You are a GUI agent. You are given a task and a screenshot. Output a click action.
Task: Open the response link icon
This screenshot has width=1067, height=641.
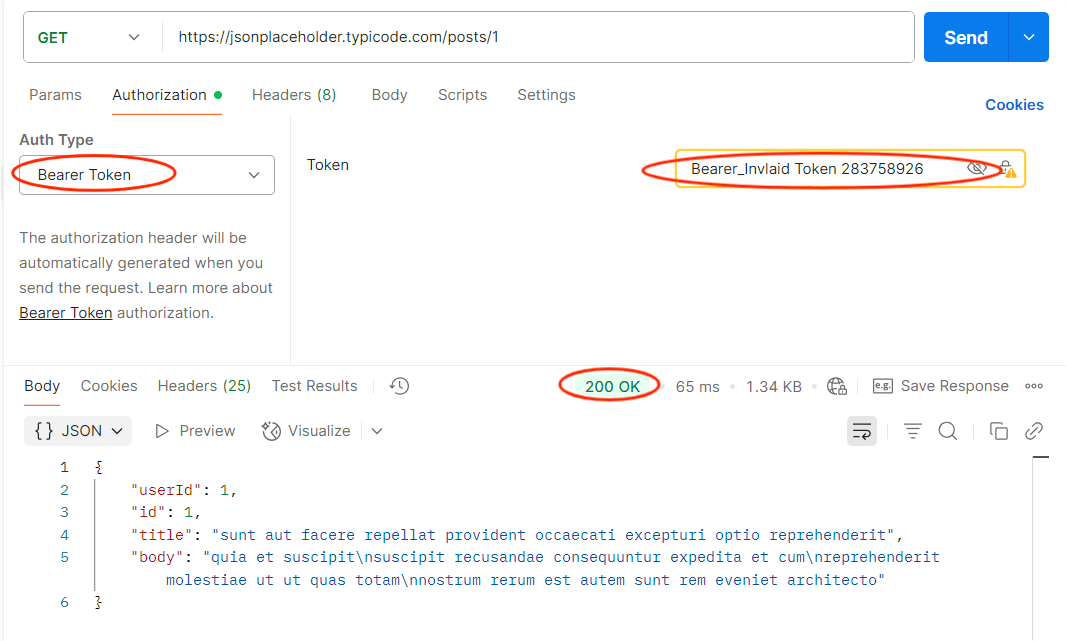(1035, 430)
